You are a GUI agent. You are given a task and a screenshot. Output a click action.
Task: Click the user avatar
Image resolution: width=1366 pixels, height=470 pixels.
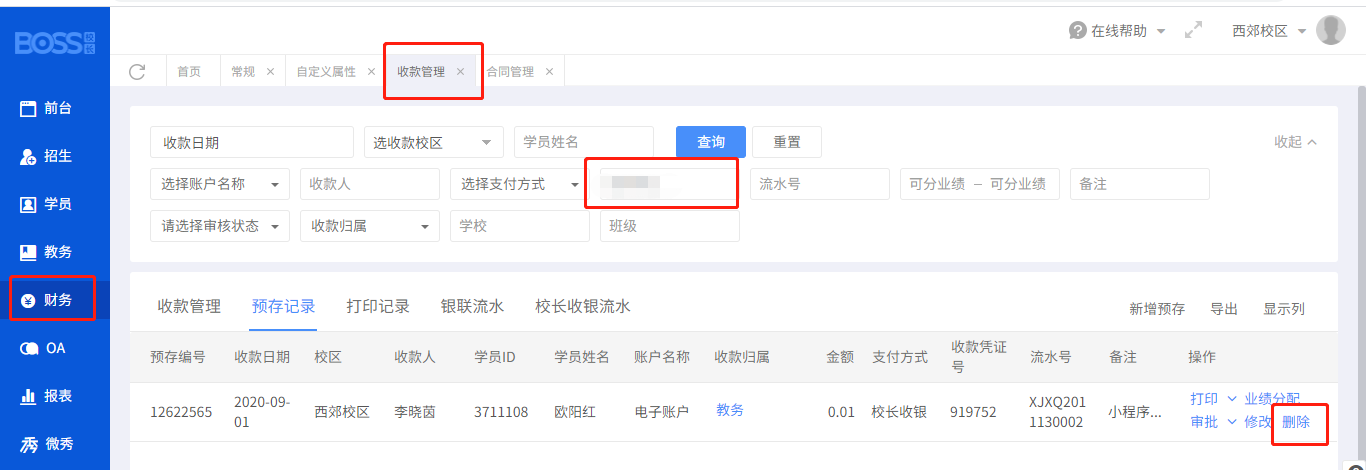[x=1331, y=30]
